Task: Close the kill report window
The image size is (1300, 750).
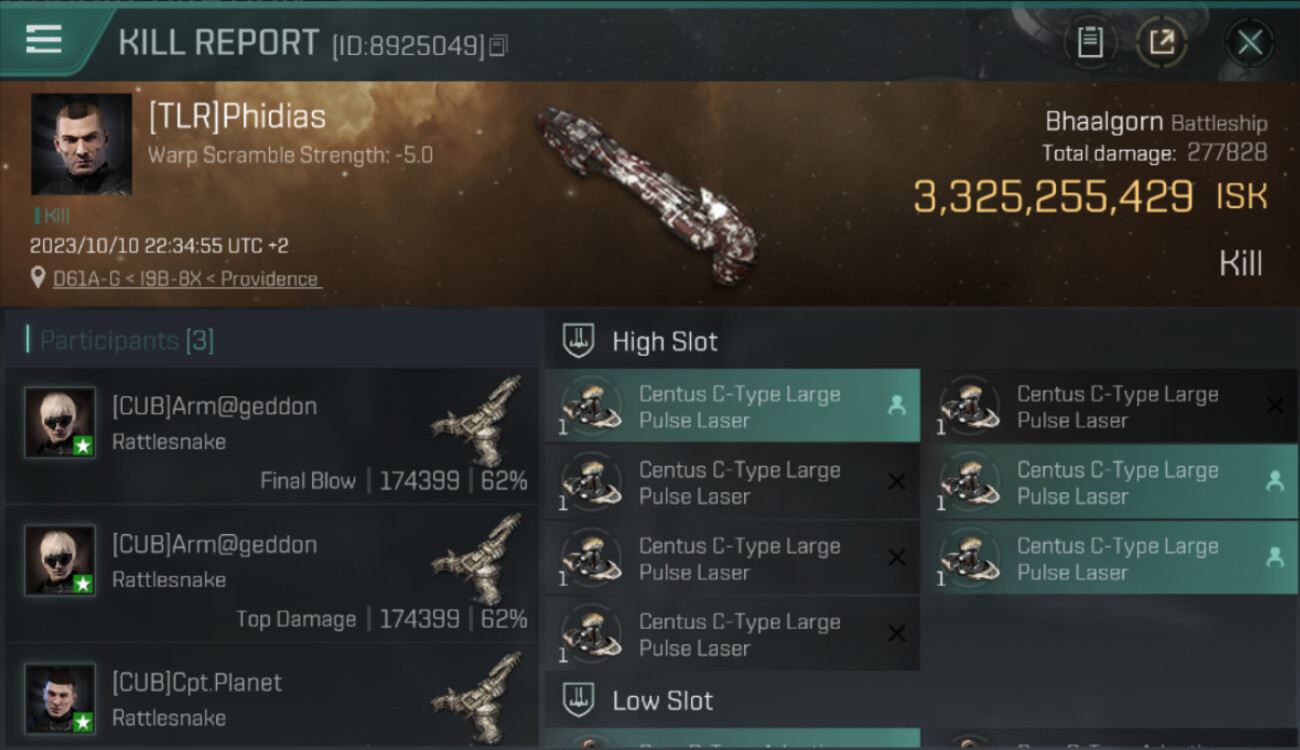Action: pyautogui.click(x=1249, y=42)
